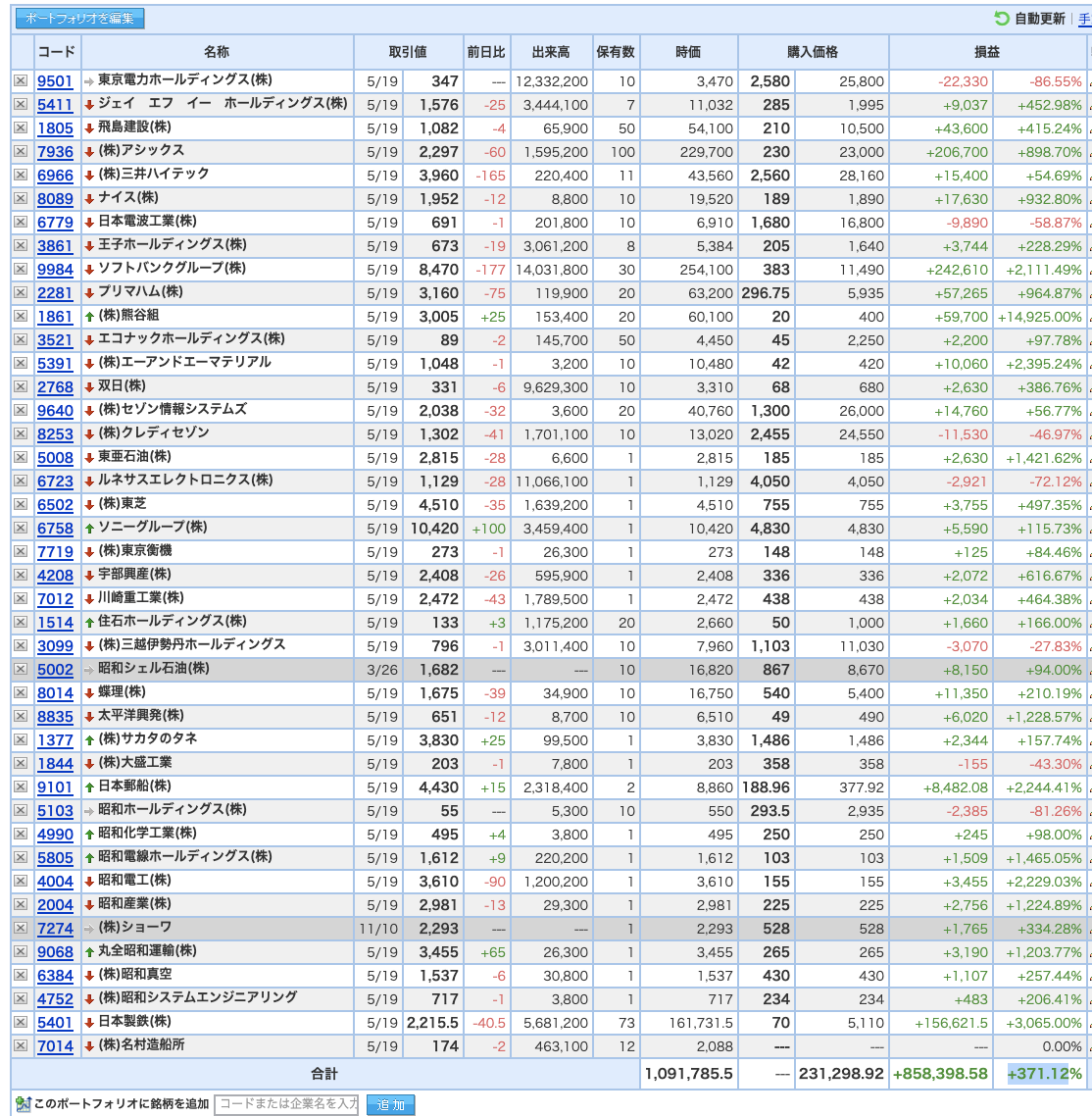Viewport: 1092px width, 1116px height.
Task: Open stock code link 4752
Action: (x=56, y=998)
